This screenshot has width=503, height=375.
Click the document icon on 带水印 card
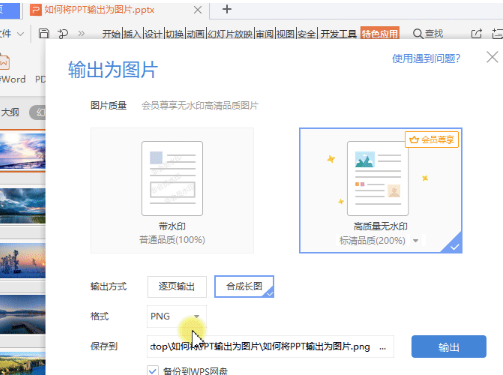click(172, 178)
